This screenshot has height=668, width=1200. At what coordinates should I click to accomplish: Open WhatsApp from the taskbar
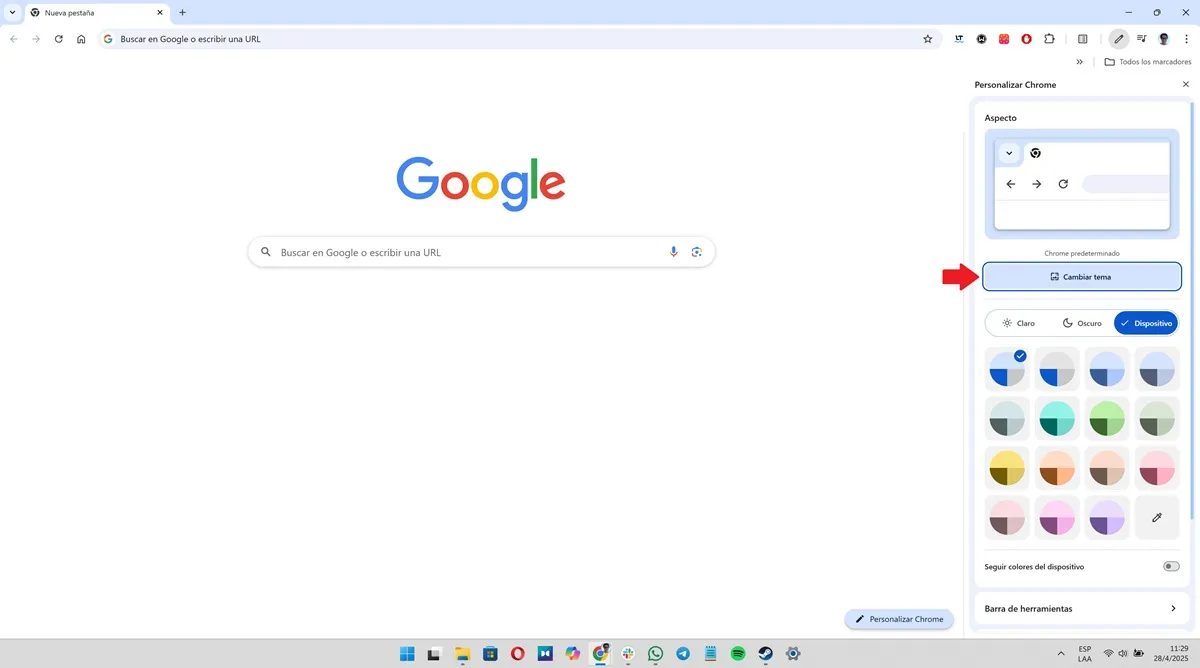coord(655,654)
